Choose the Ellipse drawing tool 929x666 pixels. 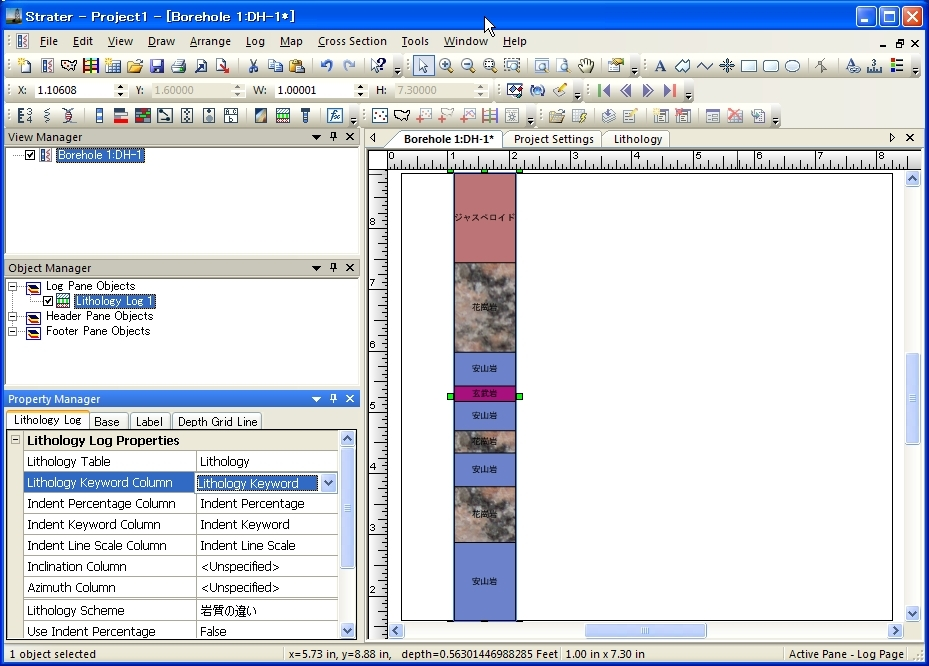(792, 66)
